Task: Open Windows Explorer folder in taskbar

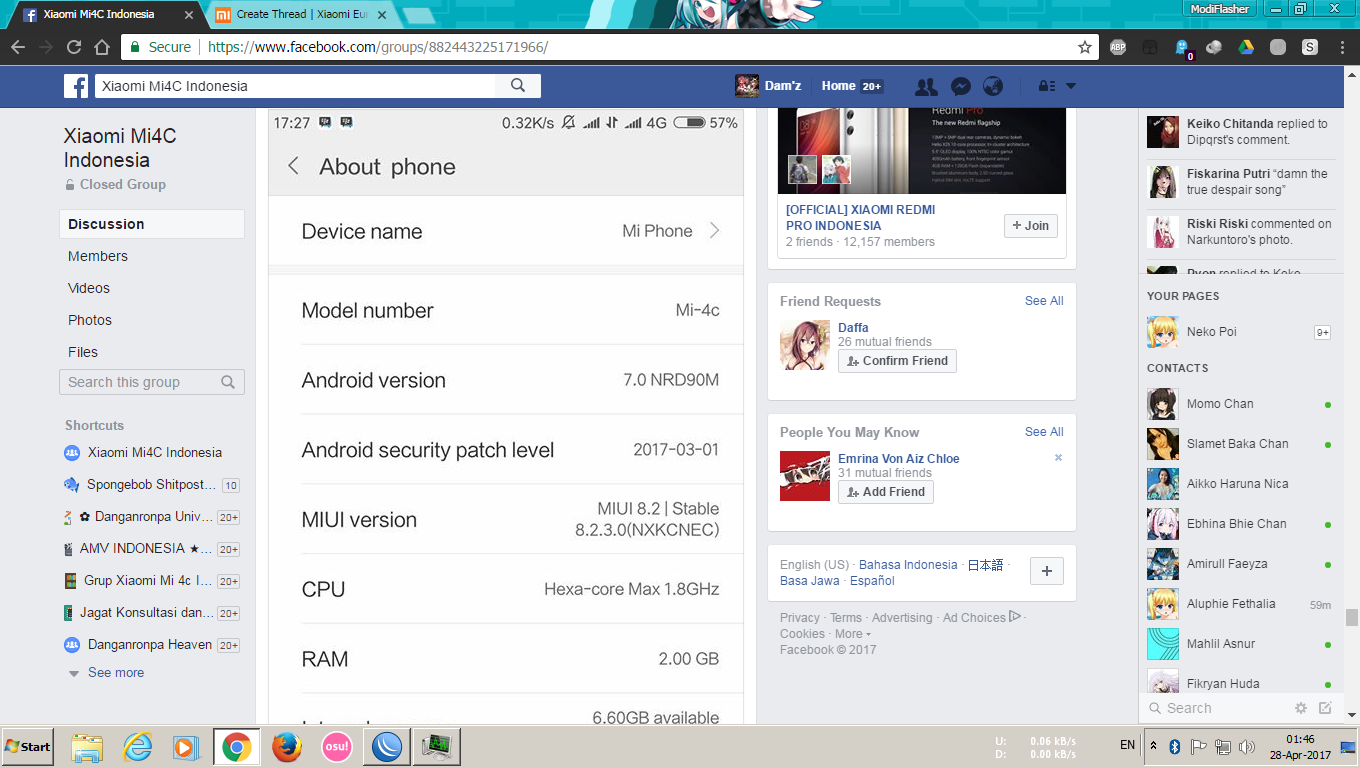Action: point(87,747)
